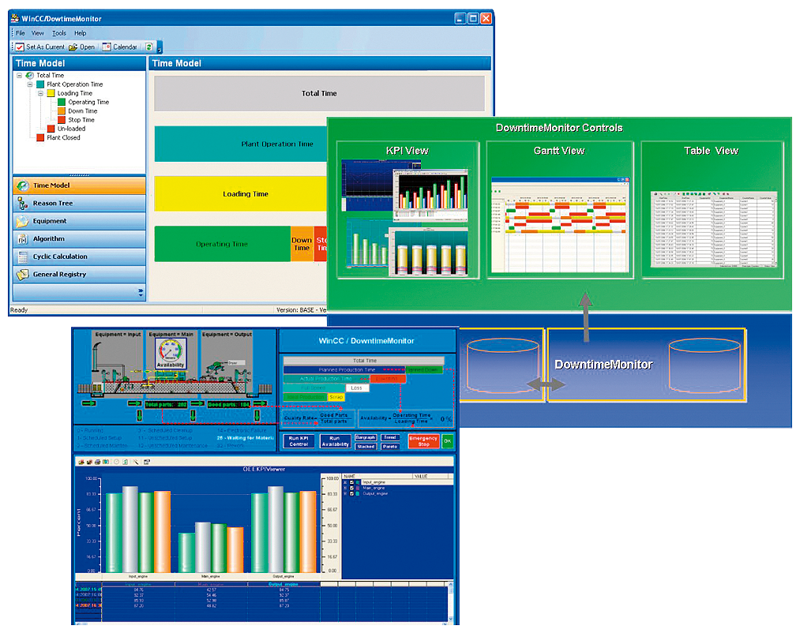Select Plant Closed in the tree
The width and height of the screenshot is (800, 633).
(x=63, y=138)
